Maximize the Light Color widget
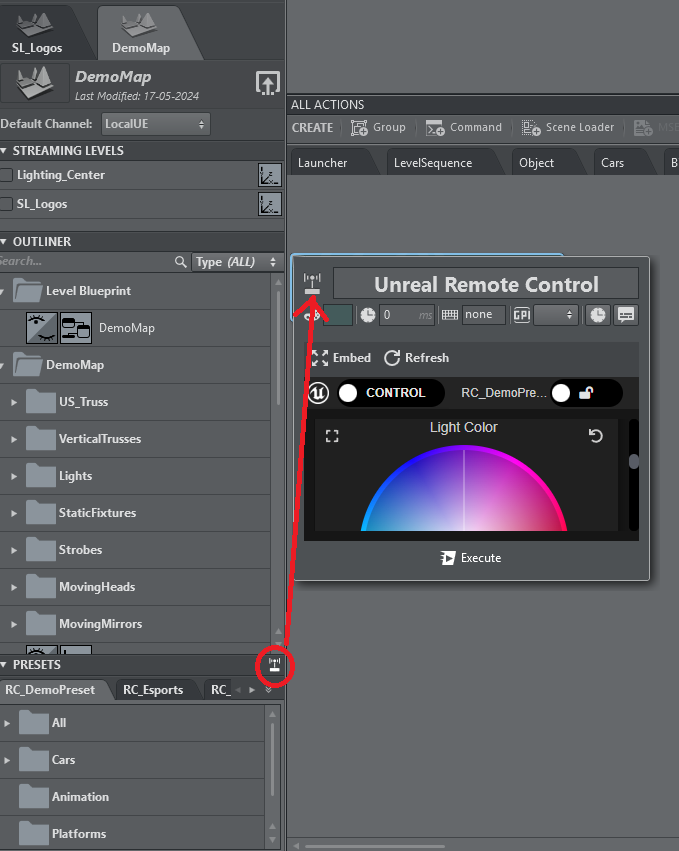679x851 pixels. 333,436
